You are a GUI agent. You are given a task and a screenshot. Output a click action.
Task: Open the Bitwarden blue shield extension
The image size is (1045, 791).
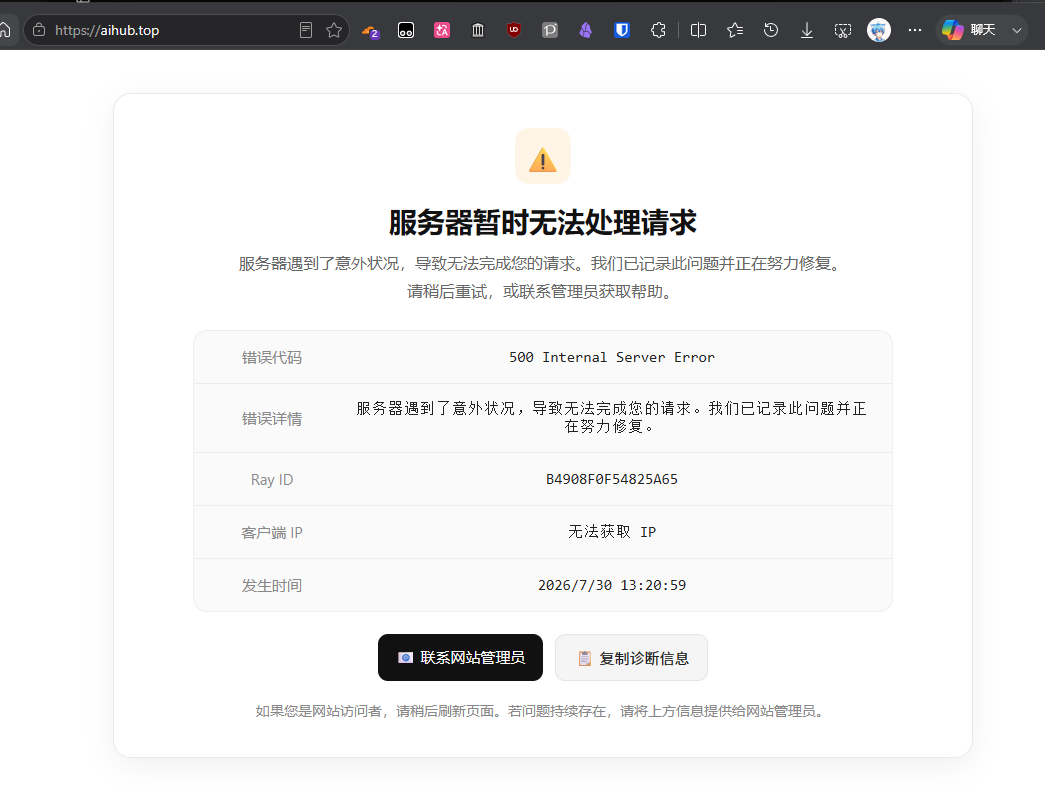pyautogui.click(x=622, y=30)
